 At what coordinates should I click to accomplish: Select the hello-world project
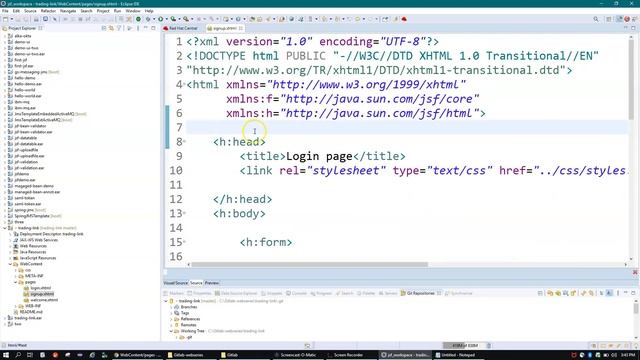pyautogui.click(x=24, y=90)
